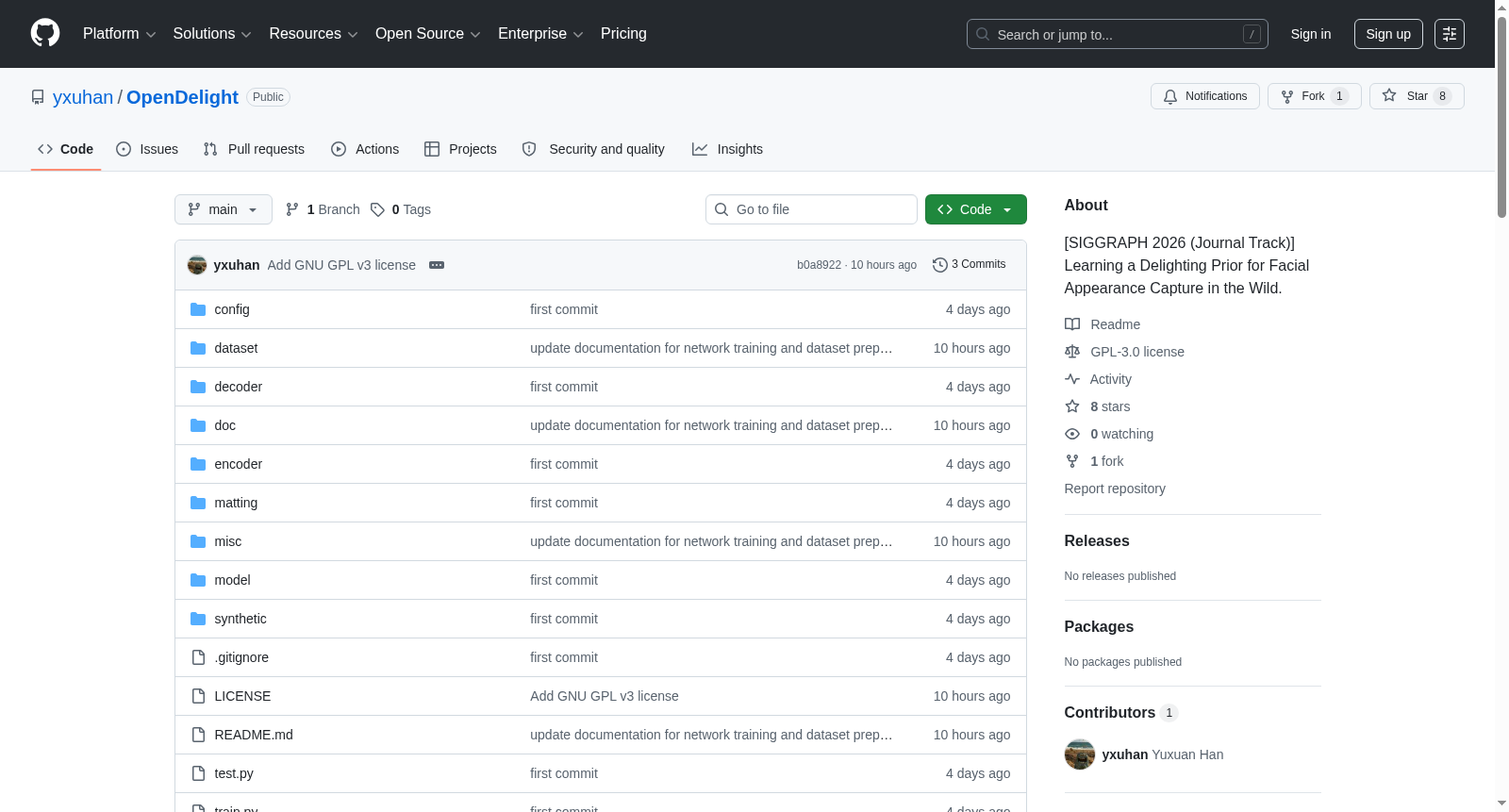
Task: Switch to the Issues tab
Action: click(x=147, y=149)
